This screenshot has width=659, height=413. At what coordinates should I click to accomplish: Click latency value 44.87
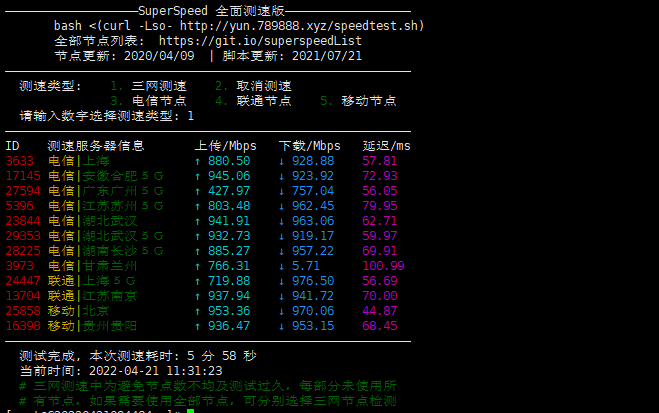pyautogui.click(x=380, y=311)
